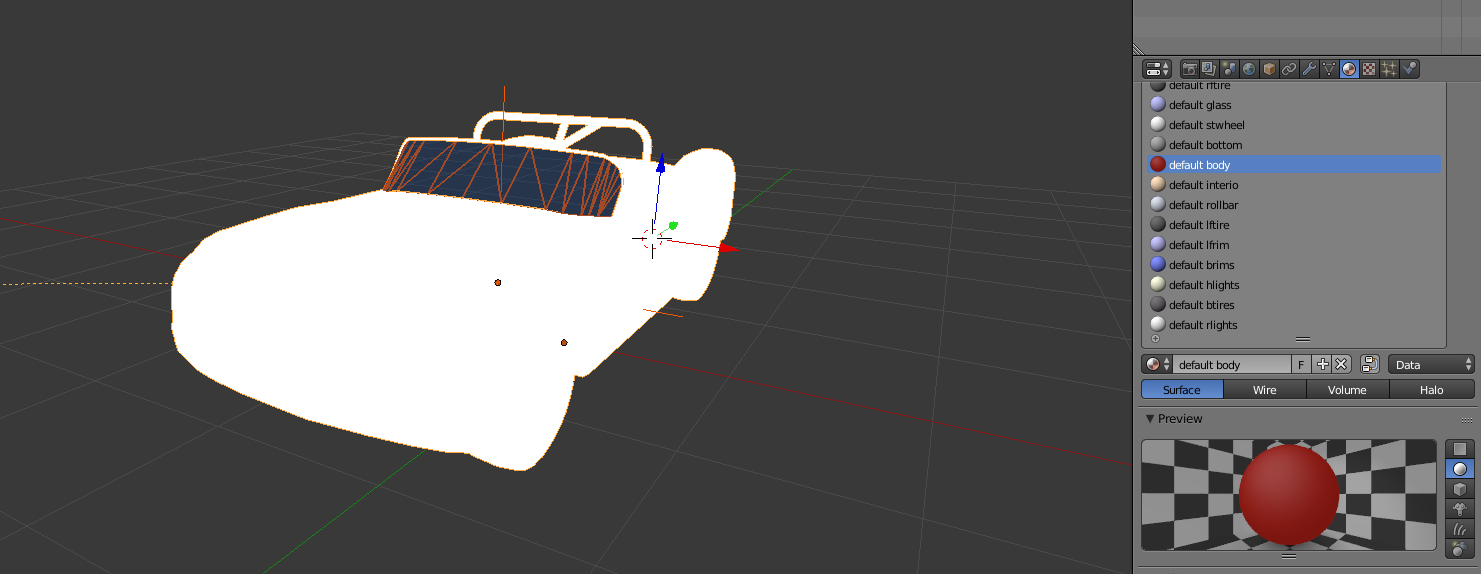Viewport: 1481px width, 574px height.
Task: Select the default lfrim material slot
Action: tap(1294, 245)
